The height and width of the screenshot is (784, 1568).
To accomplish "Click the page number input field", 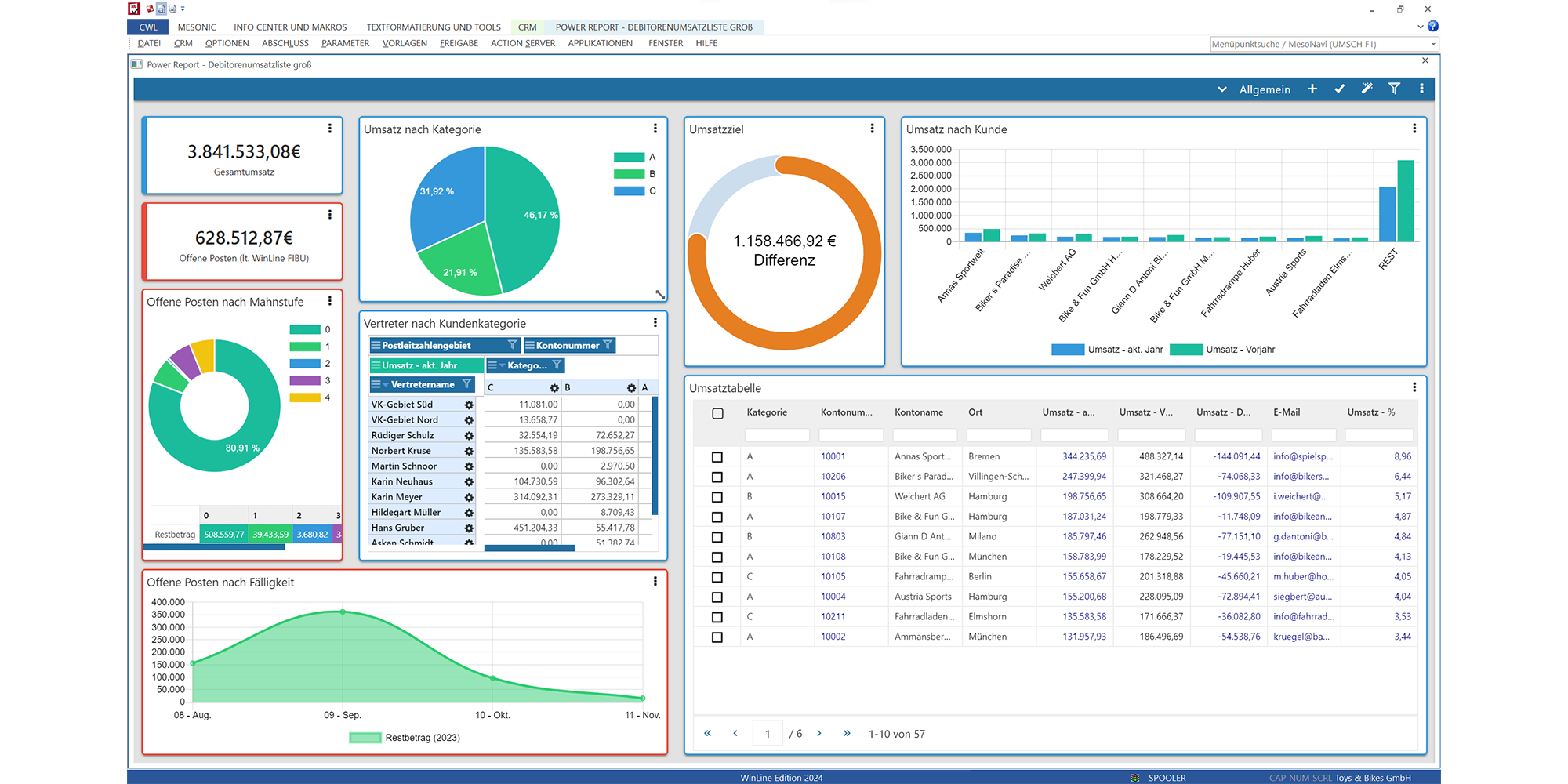I will click(768, 734).
